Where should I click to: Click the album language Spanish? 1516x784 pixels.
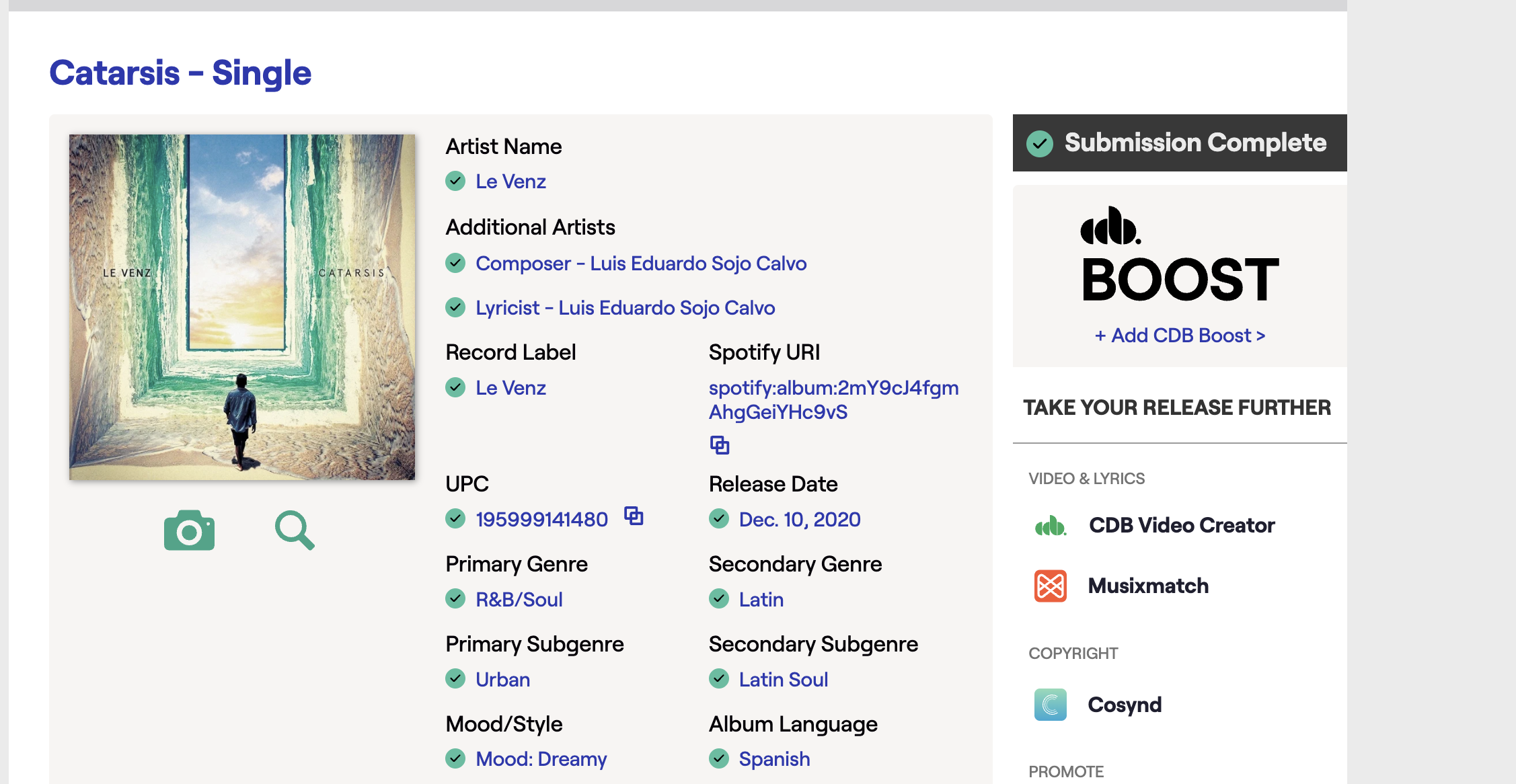point(775,759)
